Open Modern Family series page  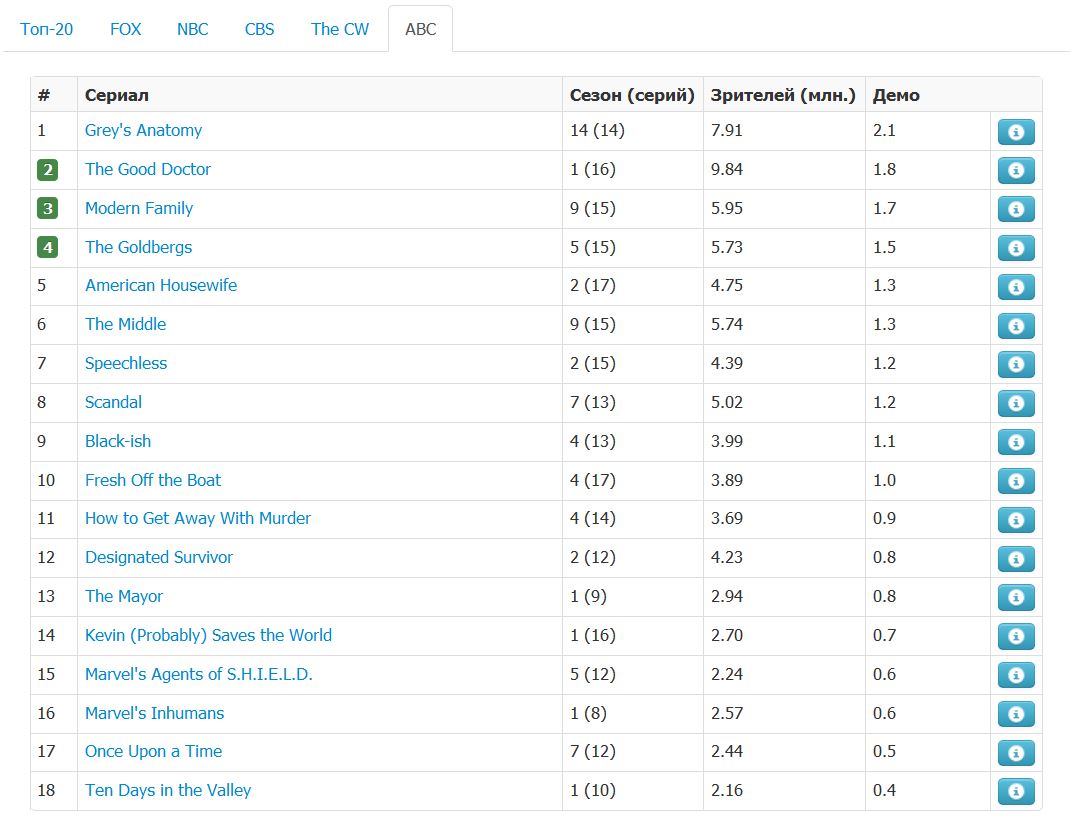click(x=139, y=208)
